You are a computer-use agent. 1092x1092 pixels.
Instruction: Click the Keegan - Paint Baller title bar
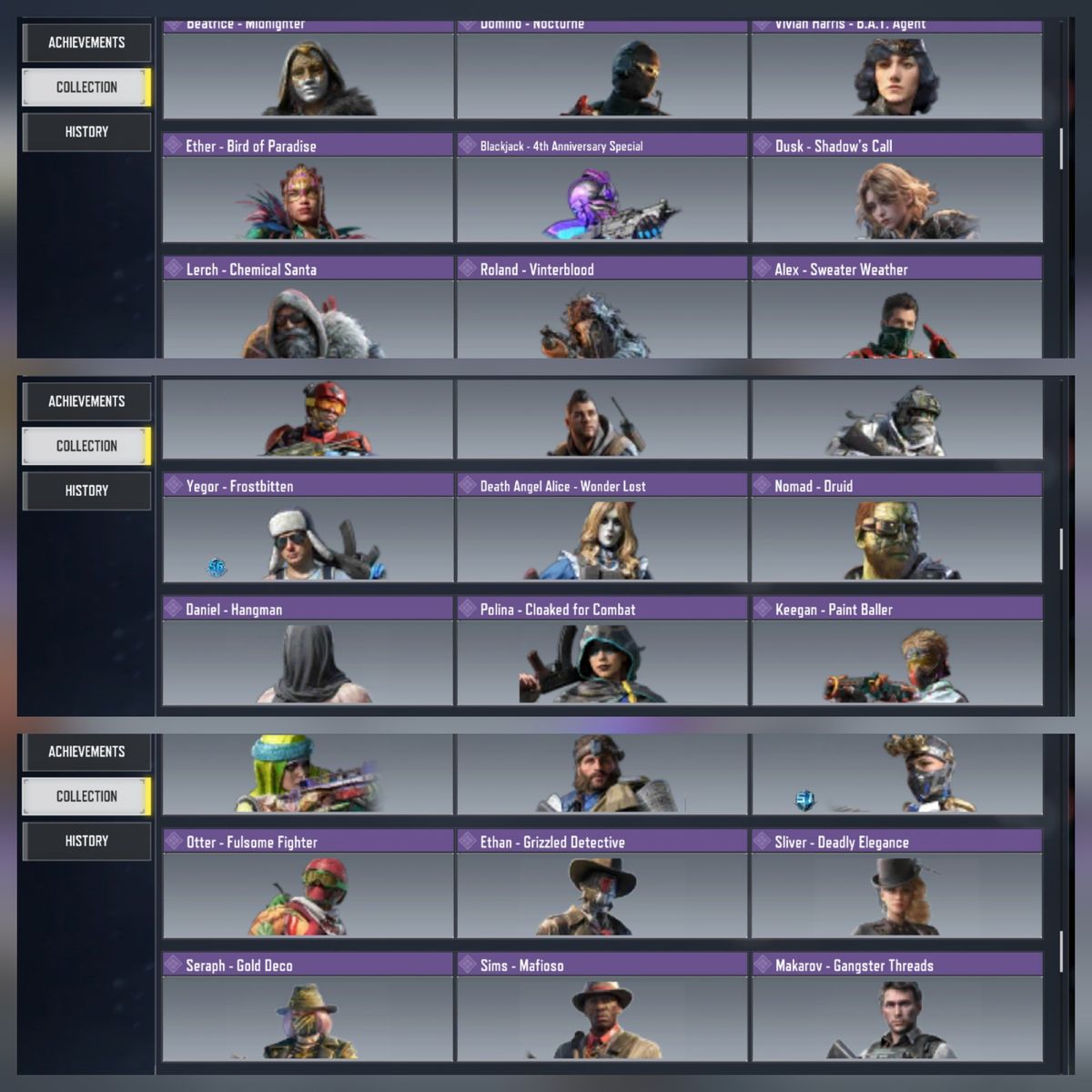(896, 609)
